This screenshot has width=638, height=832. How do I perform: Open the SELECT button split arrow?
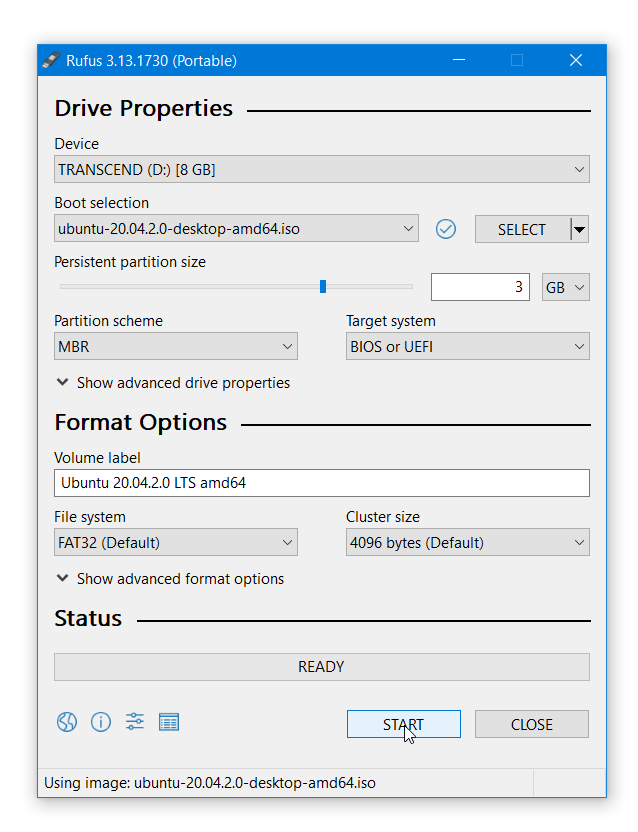coord(580,230)
